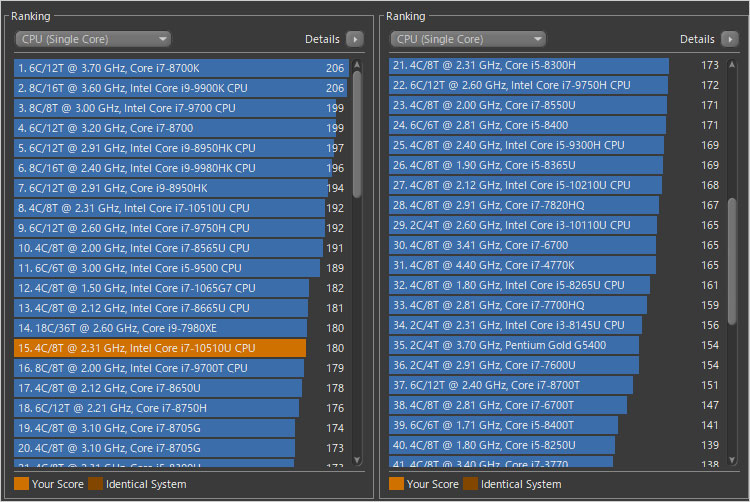The image size is (750, 502).
Task: Select row 20 Core i7-8705G
Action: (181, 448)
